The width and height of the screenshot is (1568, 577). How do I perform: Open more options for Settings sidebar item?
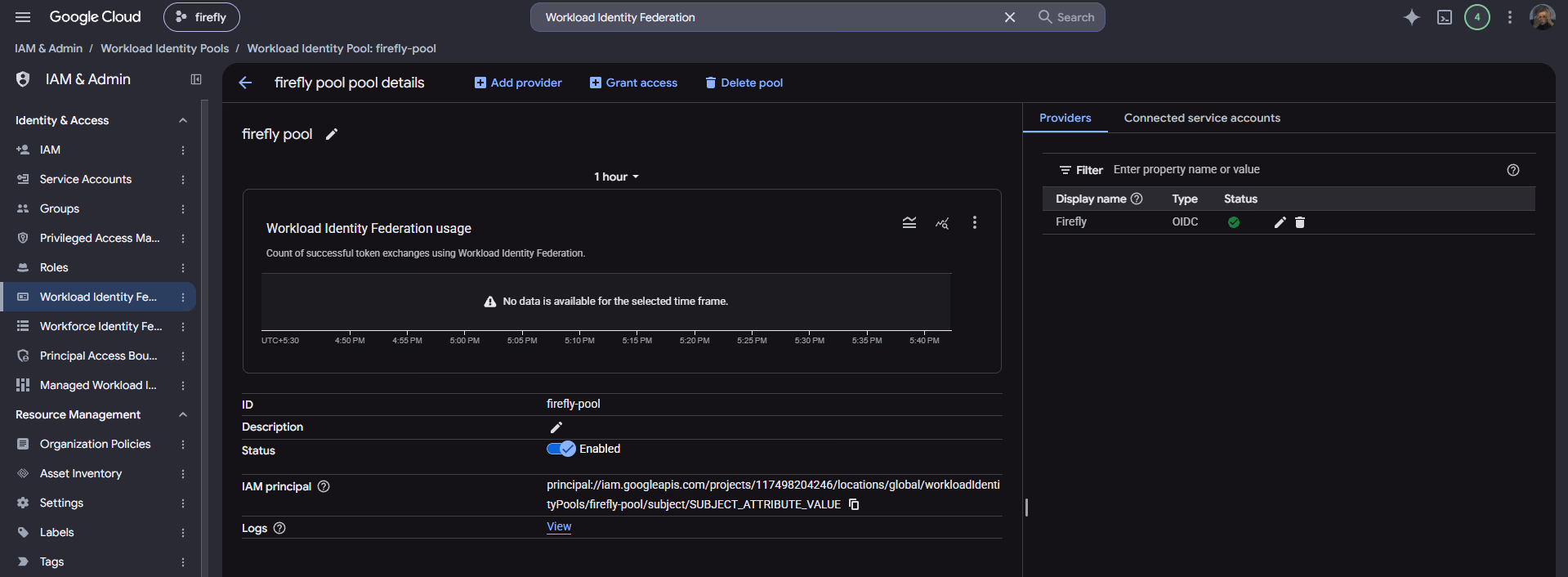[183, 503]
